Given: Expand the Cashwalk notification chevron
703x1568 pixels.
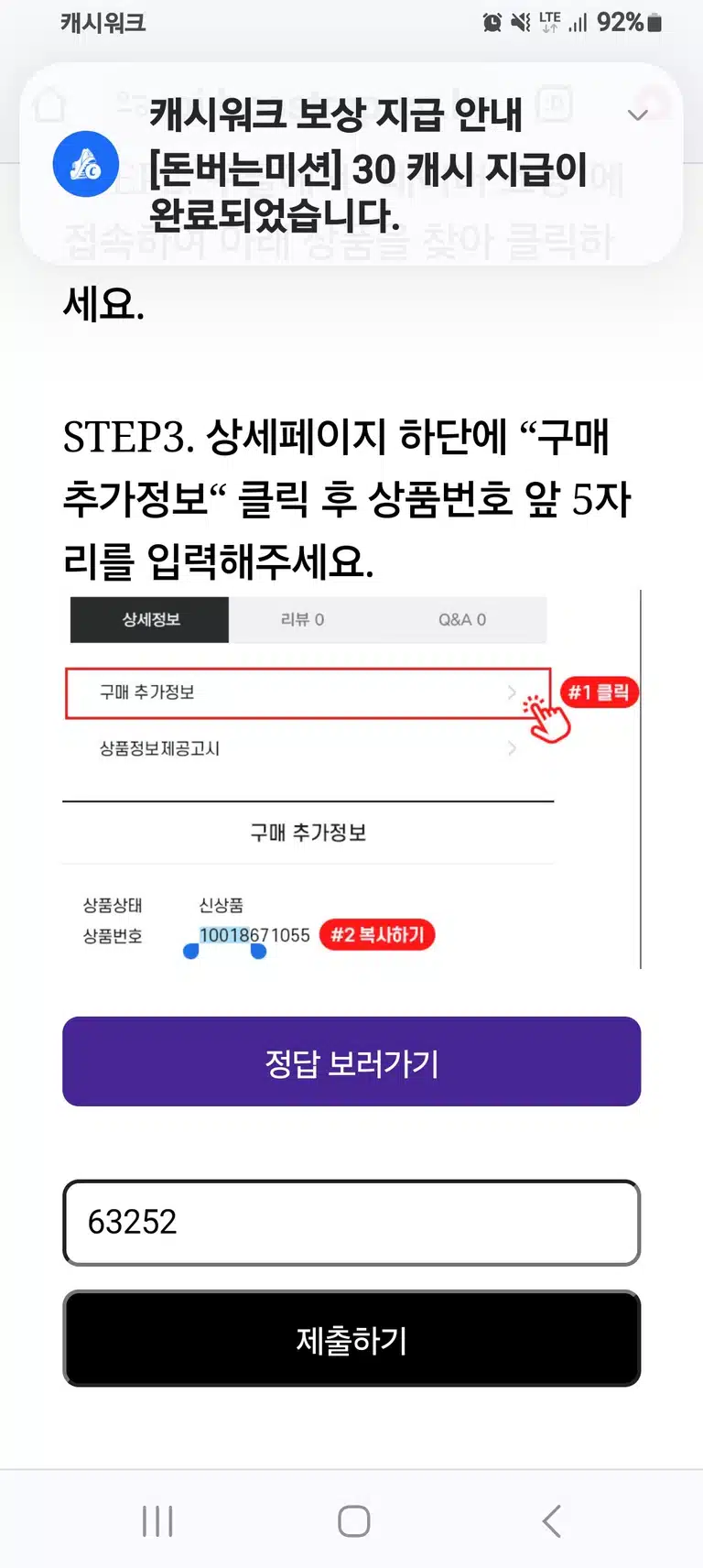Looking at the screenshot, I should click(x=638, y=114).
